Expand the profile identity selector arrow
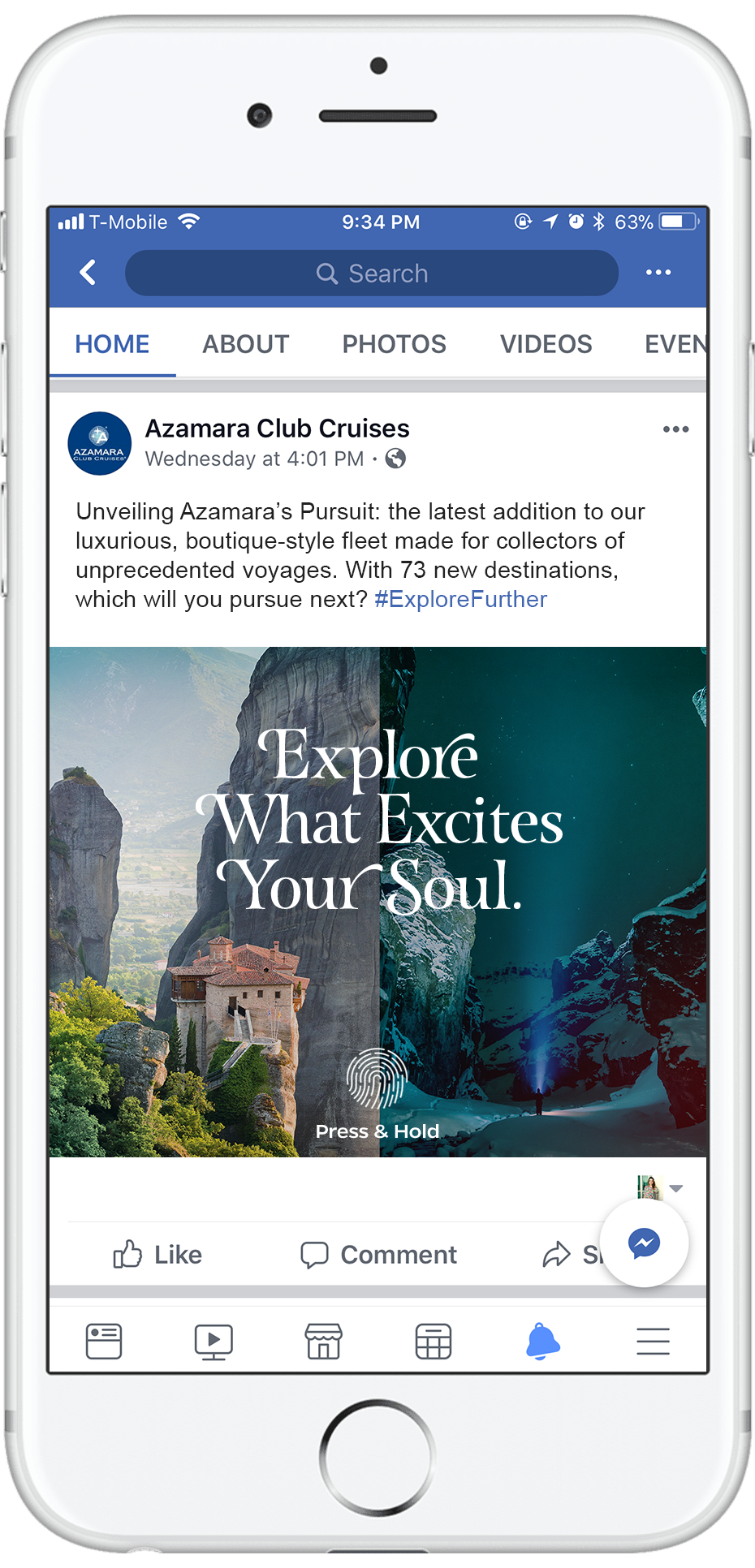The width and height of the screenshot is (755, 1568). pos(676,1188)
